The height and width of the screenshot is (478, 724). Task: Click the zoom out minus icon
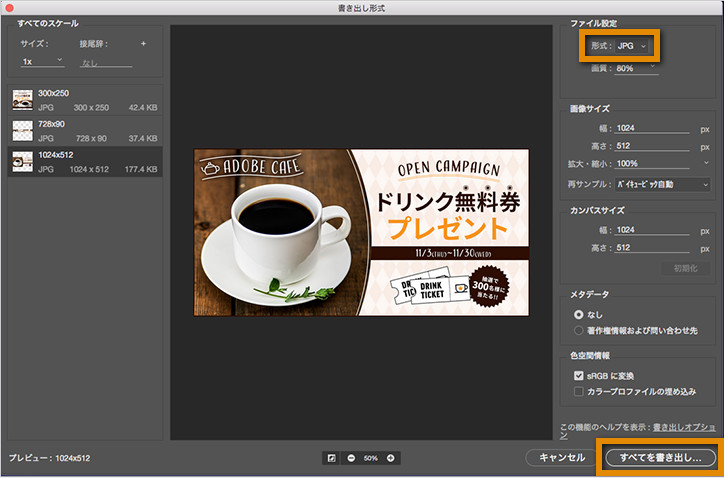pos(351,458)
